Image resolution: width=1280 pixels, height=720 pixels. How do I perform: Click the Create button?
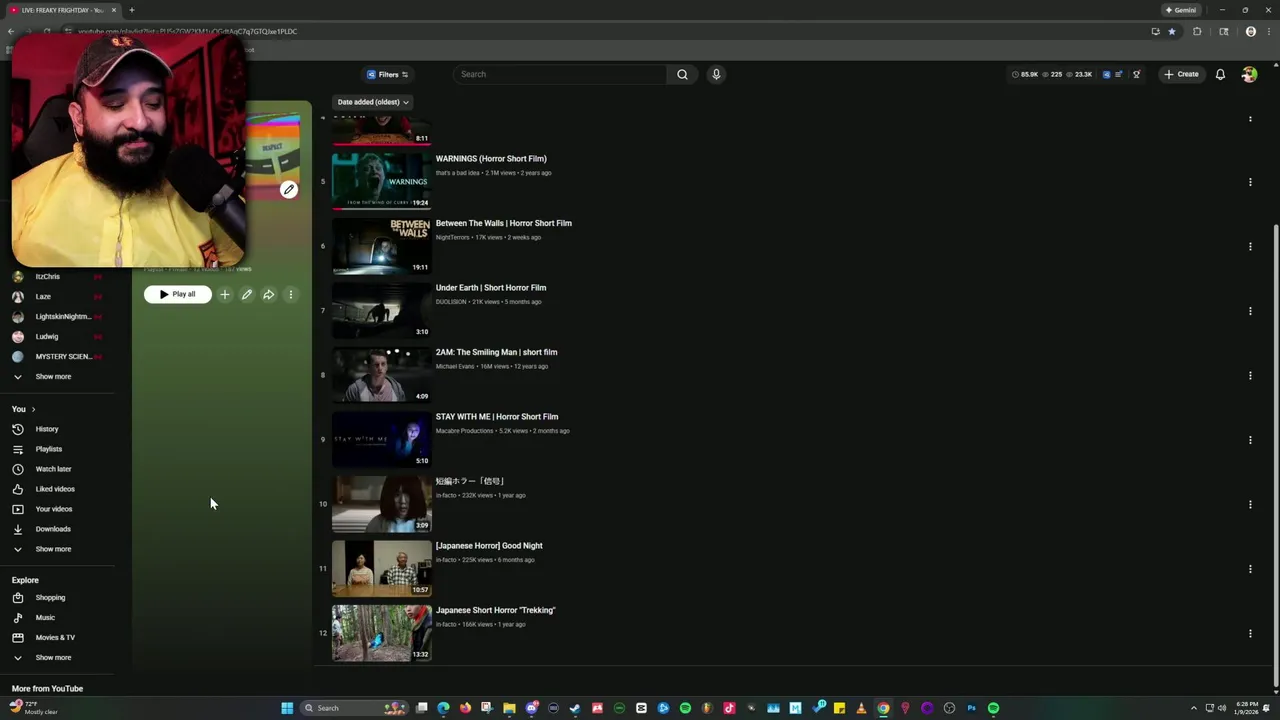click(1181, 74)
